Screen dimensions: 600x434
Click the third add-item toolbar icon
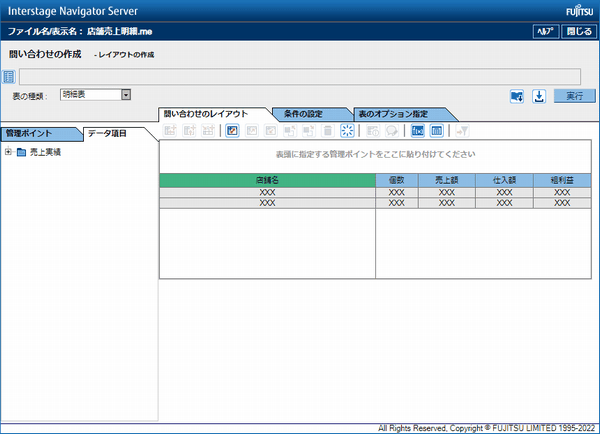(x=208, y=131)
